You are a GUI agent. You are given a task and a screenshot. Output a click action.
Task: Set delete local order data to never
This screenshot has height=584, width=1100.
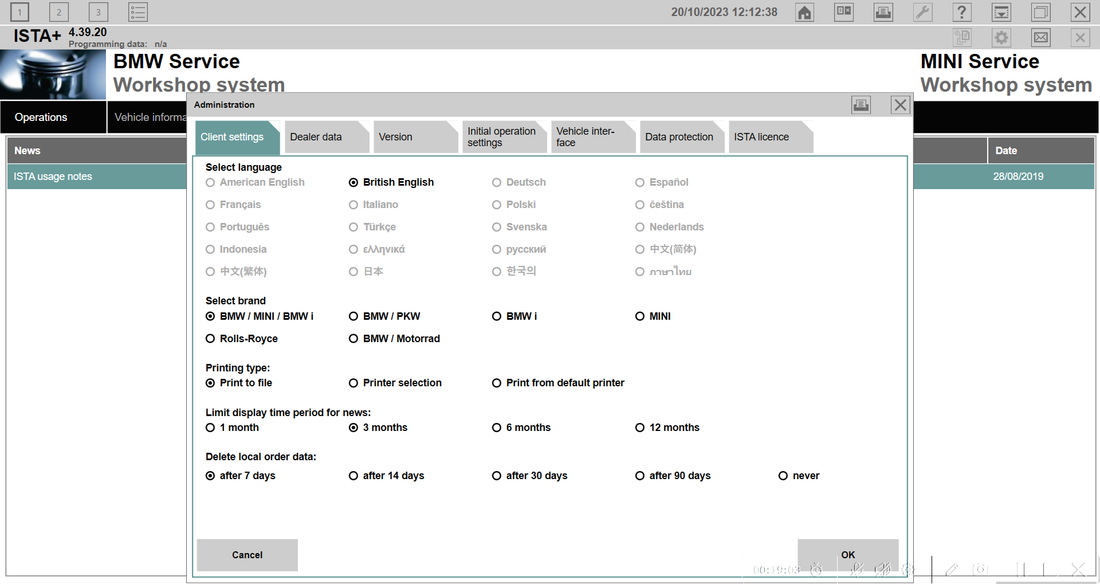point(781,475)
